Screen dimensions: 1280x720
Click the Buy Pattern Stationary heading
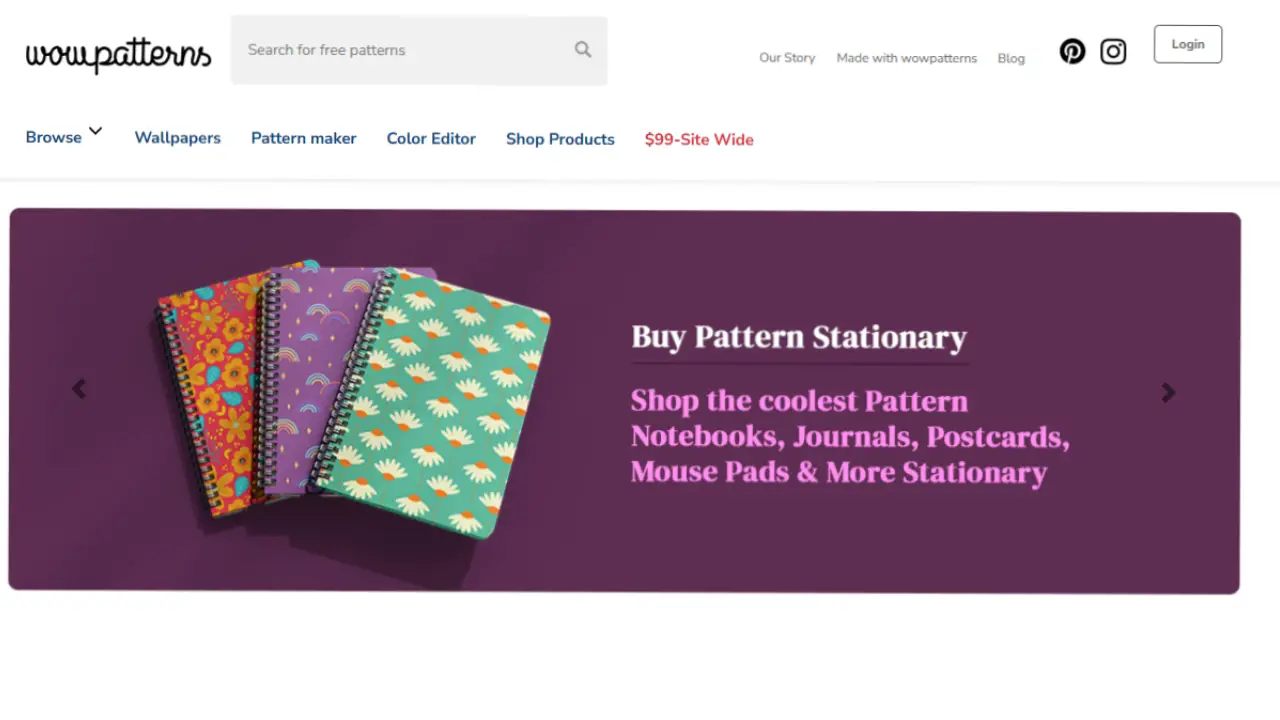(798, 337)
